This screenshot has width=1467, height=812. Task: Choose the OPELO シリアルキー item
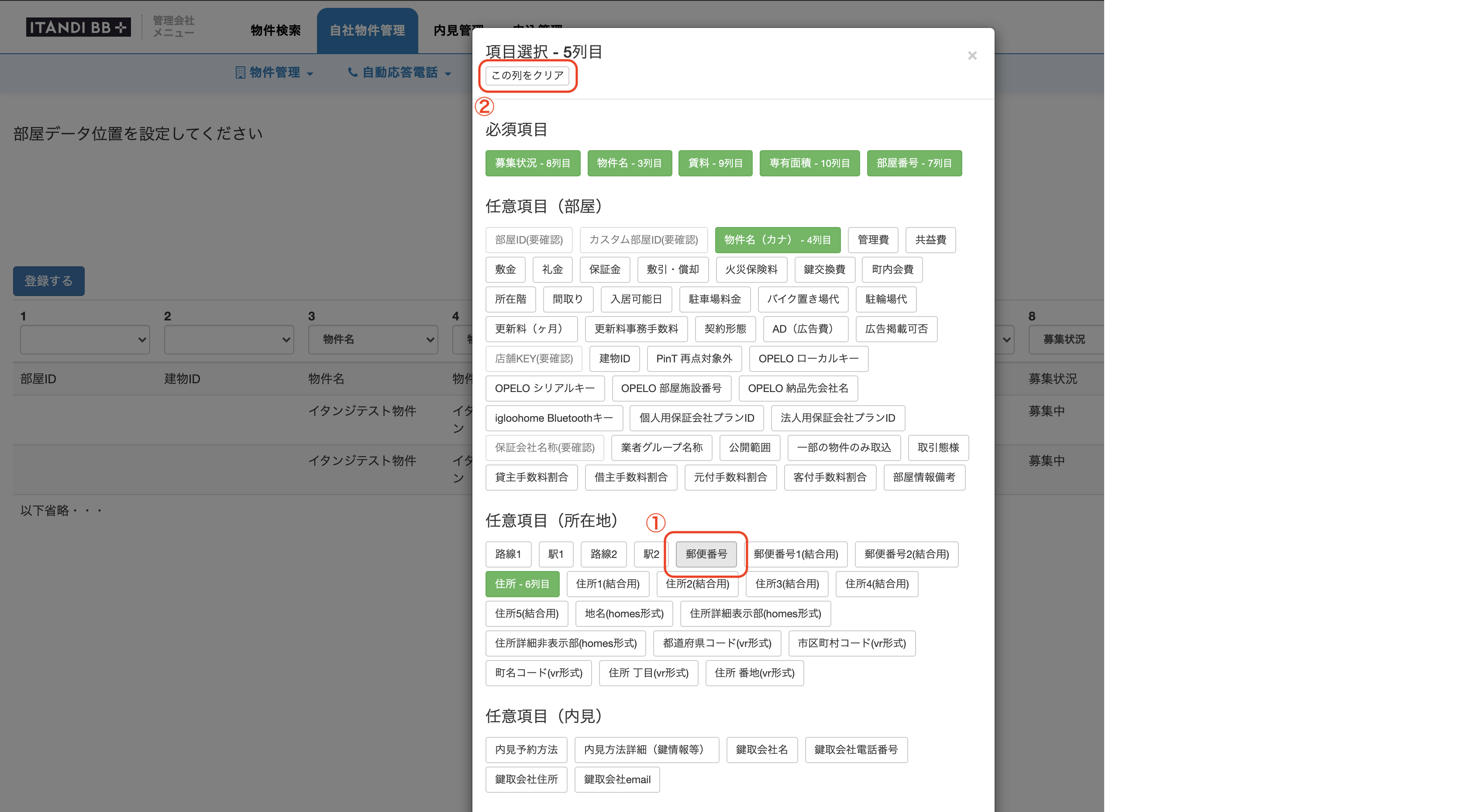[545, 388]
